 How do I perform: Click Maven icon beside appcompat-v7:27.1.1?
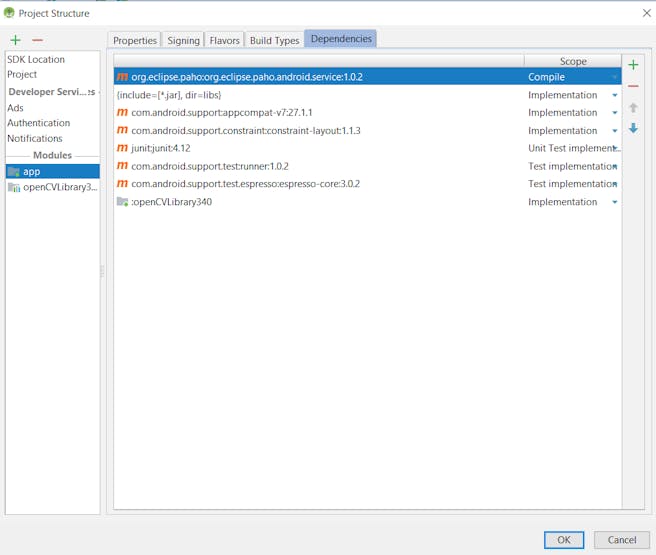click(x=122, y=112)
